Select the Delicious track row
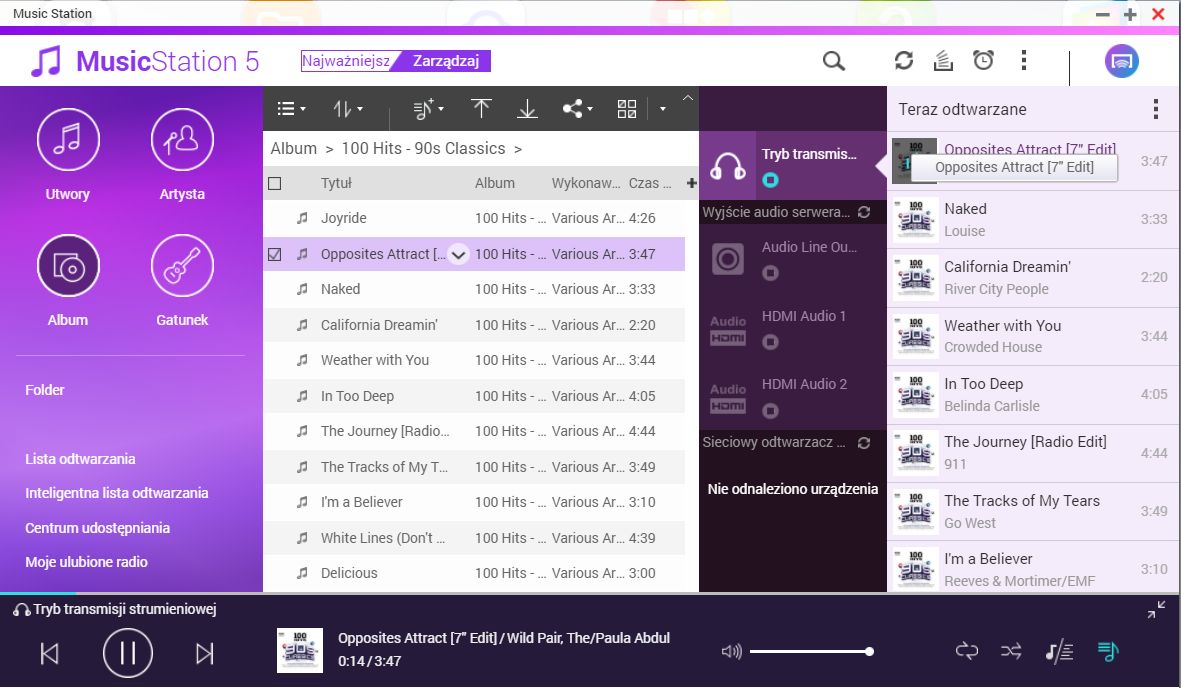1181x688 pixels. pos(474,573)
